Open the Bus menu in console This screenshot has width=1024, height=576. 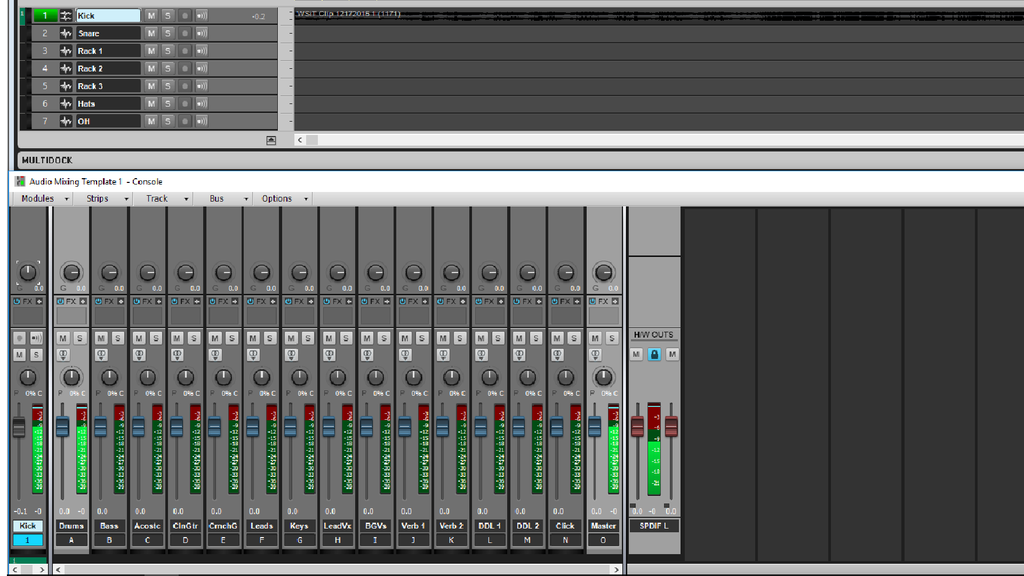217,199
